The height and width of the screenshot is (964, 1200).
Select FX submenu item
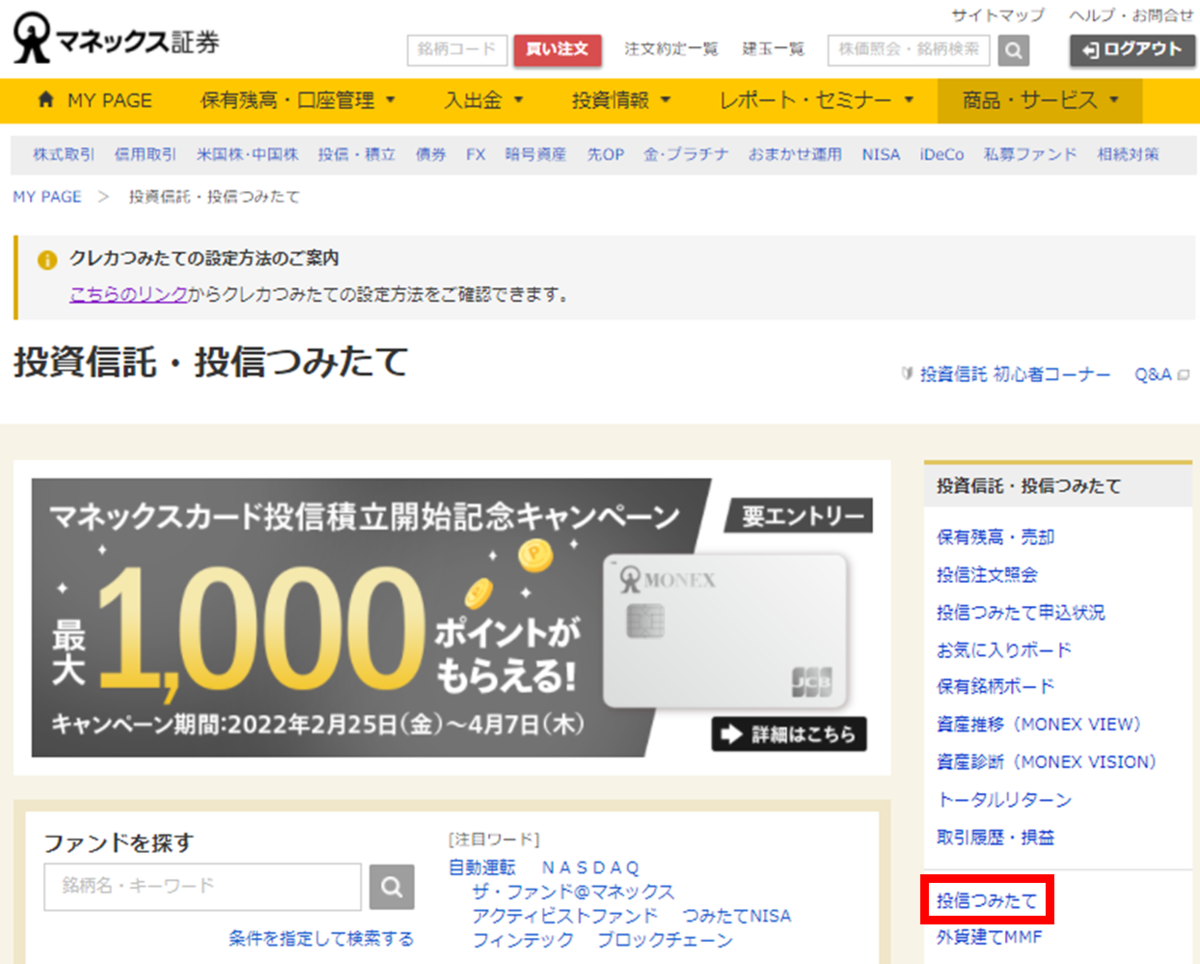[x=475, y=154]
